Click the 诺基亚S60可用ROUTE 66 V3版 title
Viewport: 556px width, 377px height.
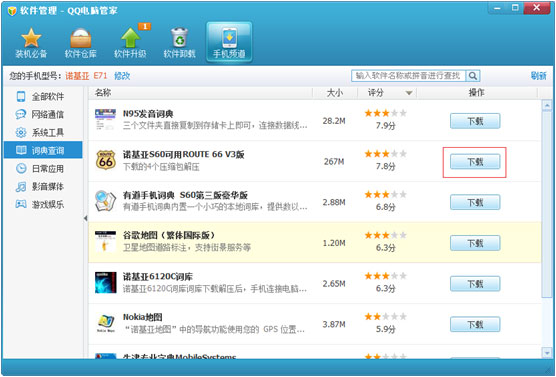184,155
